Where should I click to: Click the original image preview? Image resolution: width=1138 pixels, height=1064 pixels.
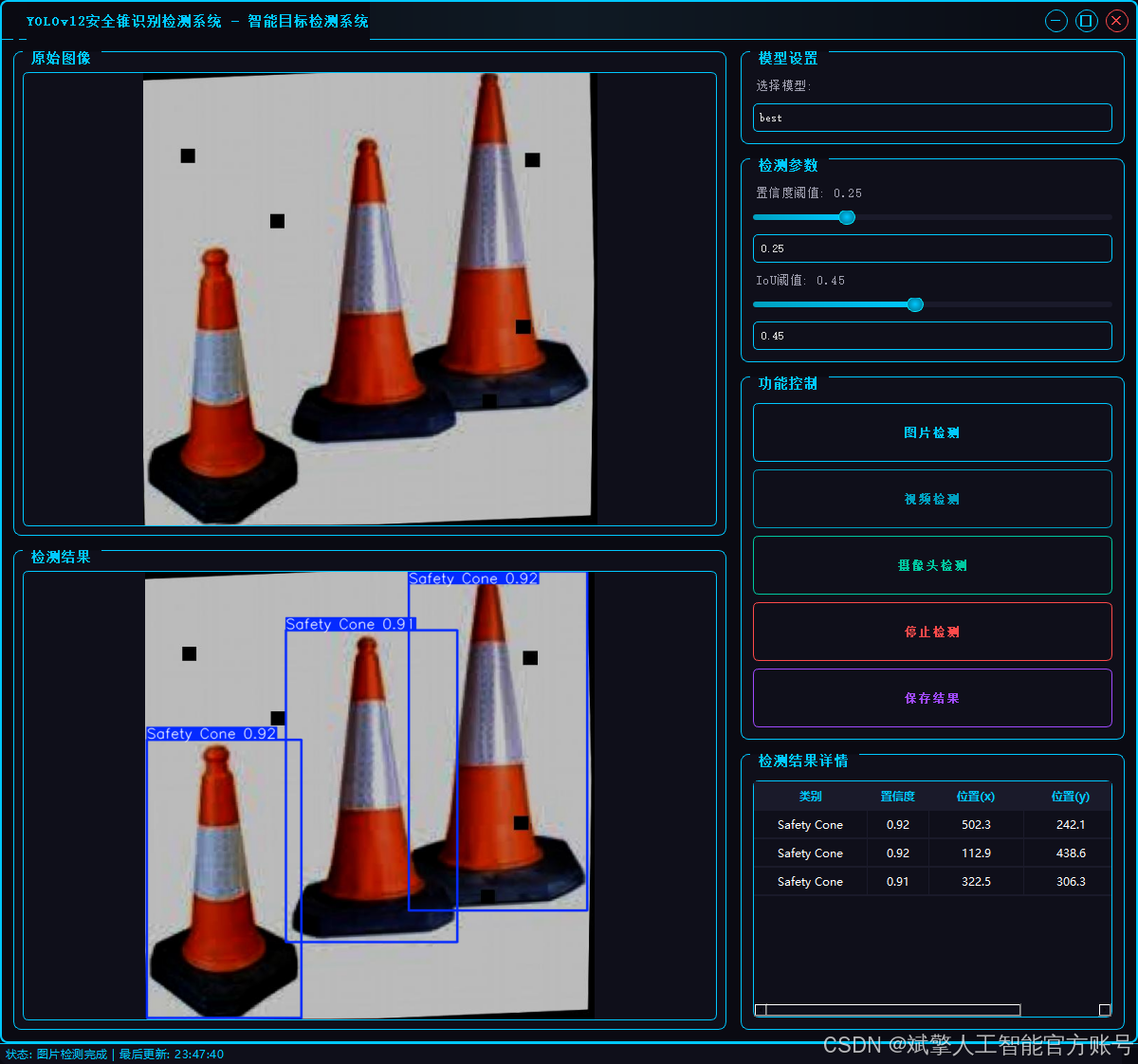tap(370, 299)
